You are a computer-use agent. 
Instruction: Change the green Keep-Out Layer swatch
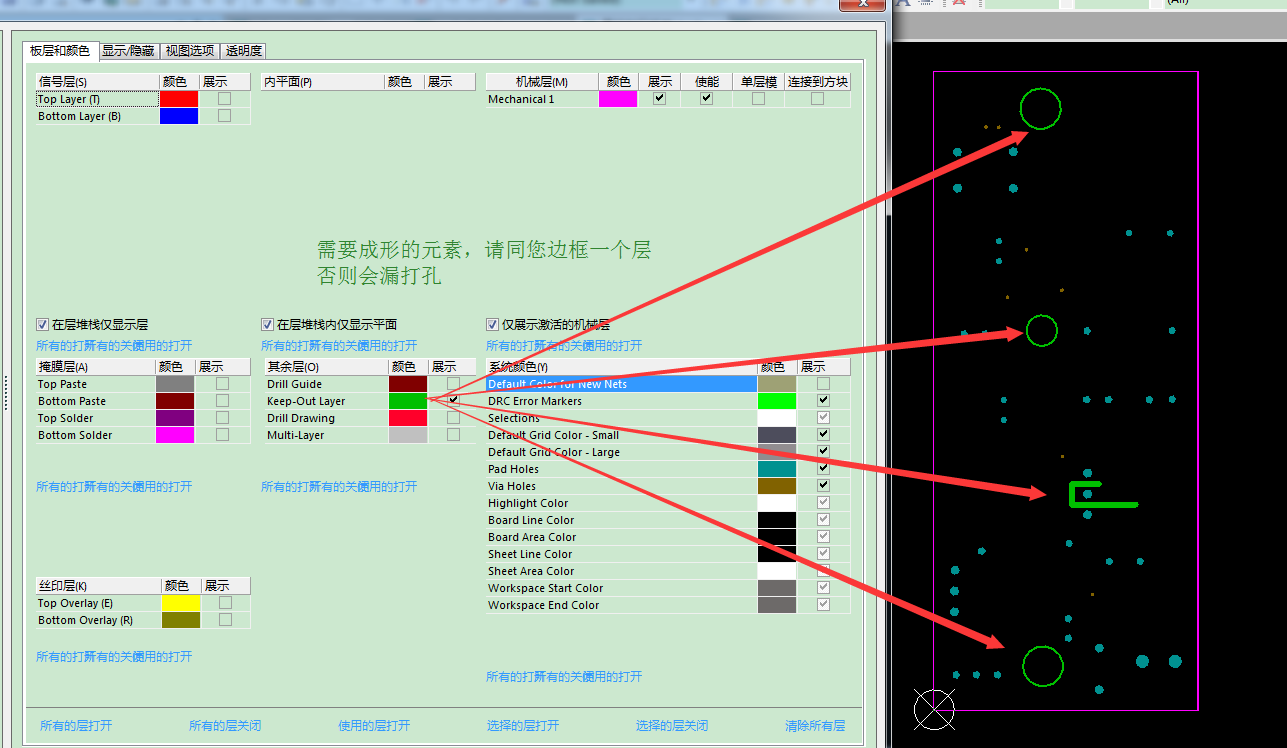(408, 401)
